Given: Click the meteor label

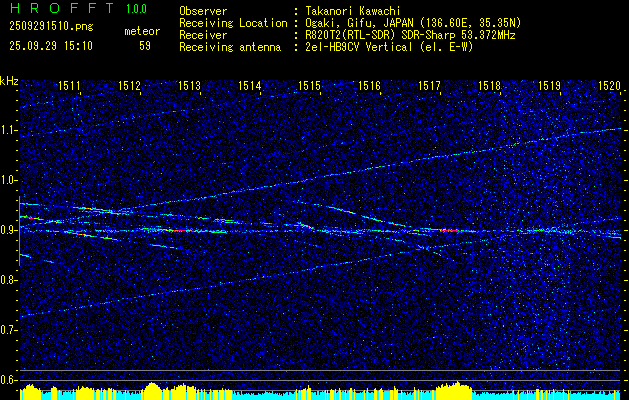Looking at the screenshot, I should coord(142,32).
